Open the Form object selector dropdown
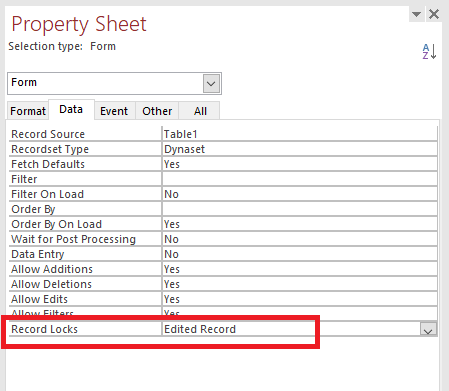 coord(211,83)
